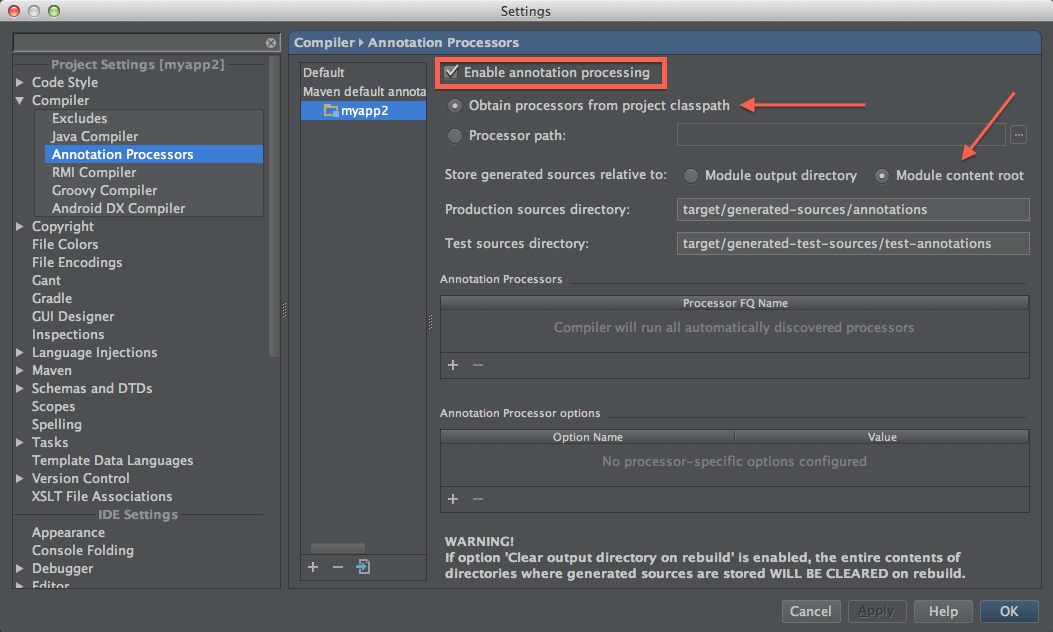Select 'Obtain processors from project classpath'
The image size is (1053, 632).
[455, 107]
